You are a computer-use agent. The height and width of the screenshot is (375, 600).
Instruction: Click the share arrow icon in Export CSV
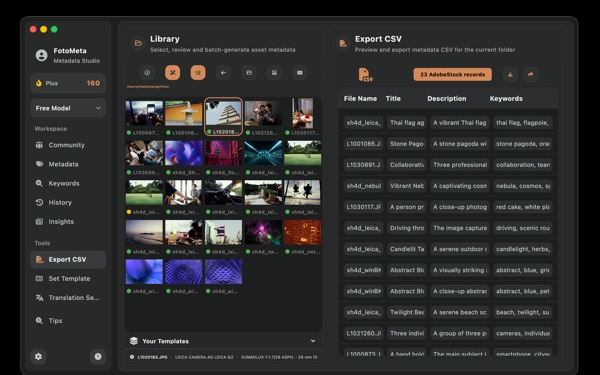pyautogui.click(x=530, y=75)
